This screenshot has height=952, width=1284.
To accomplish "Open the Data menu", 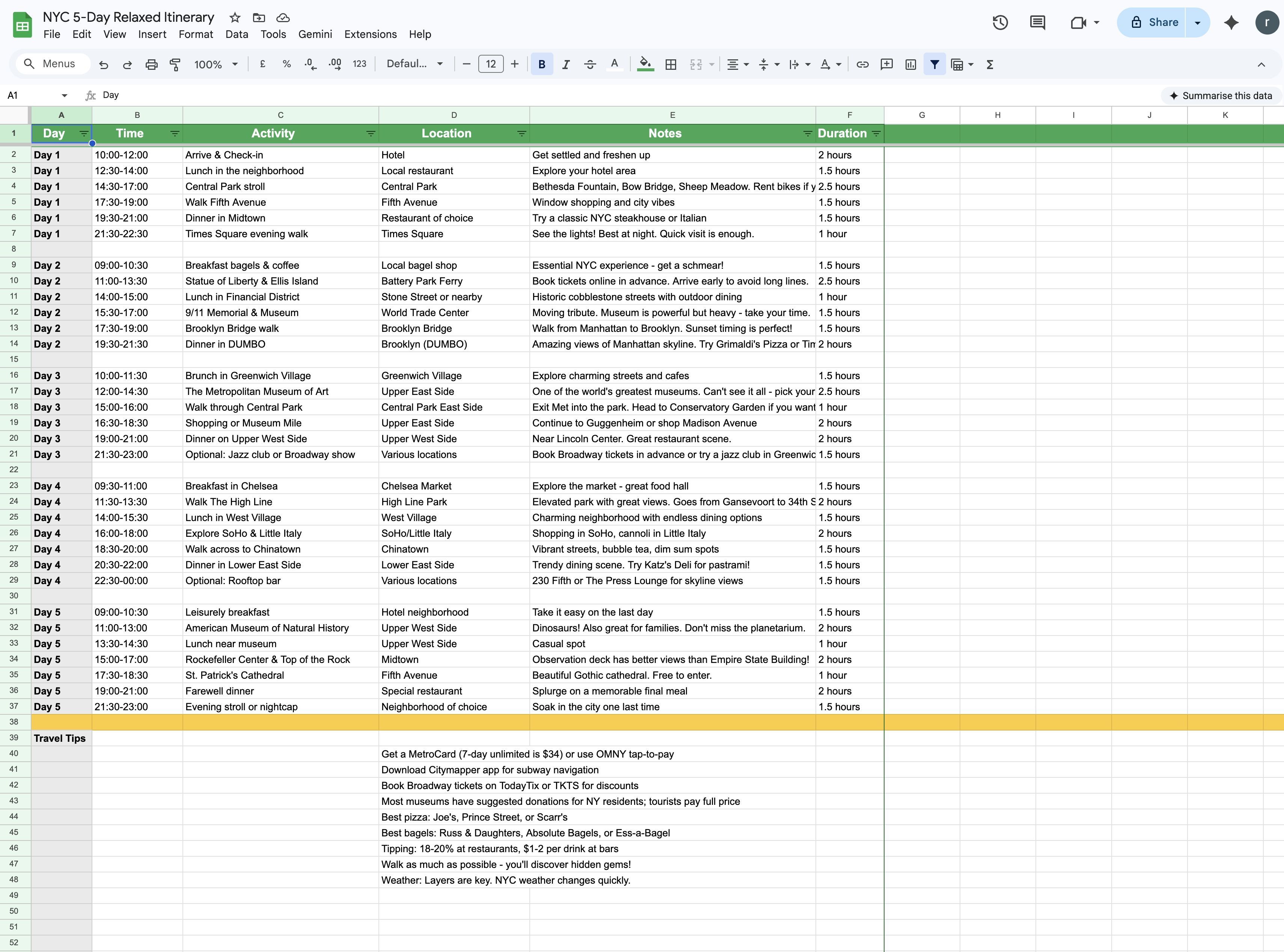I will 236,35.
